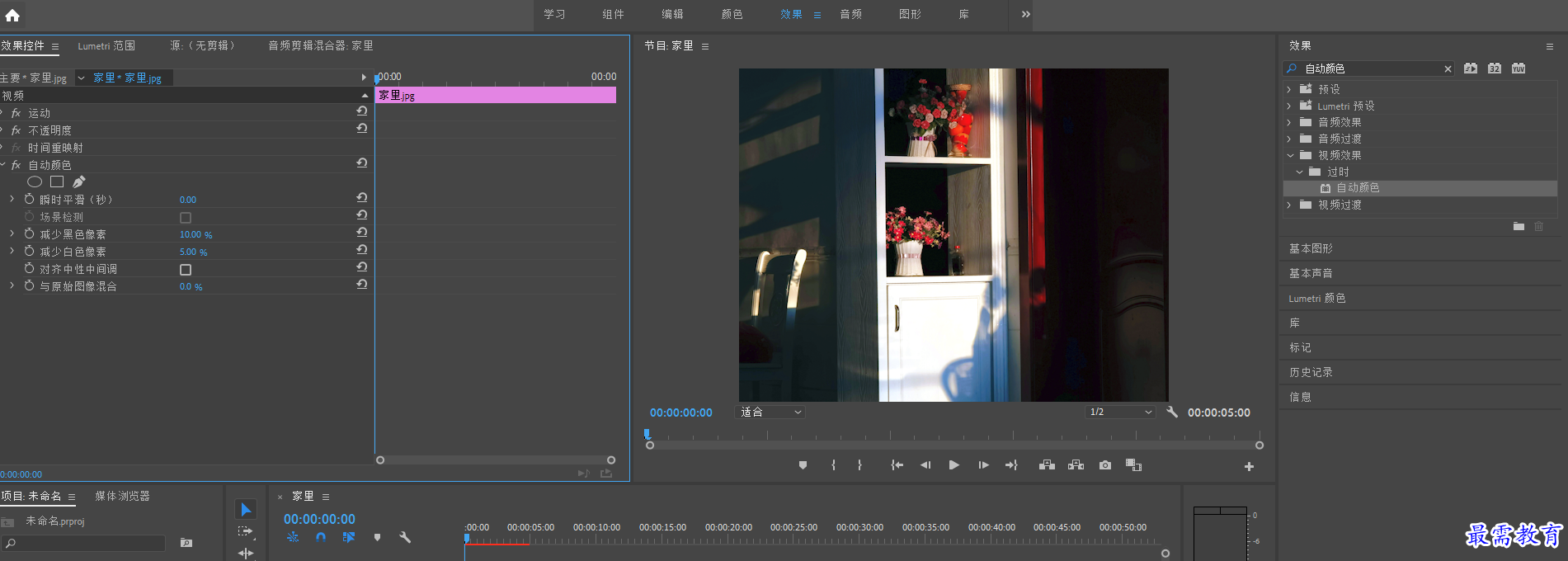Select the Selection arrow tool

pos(246,509)
